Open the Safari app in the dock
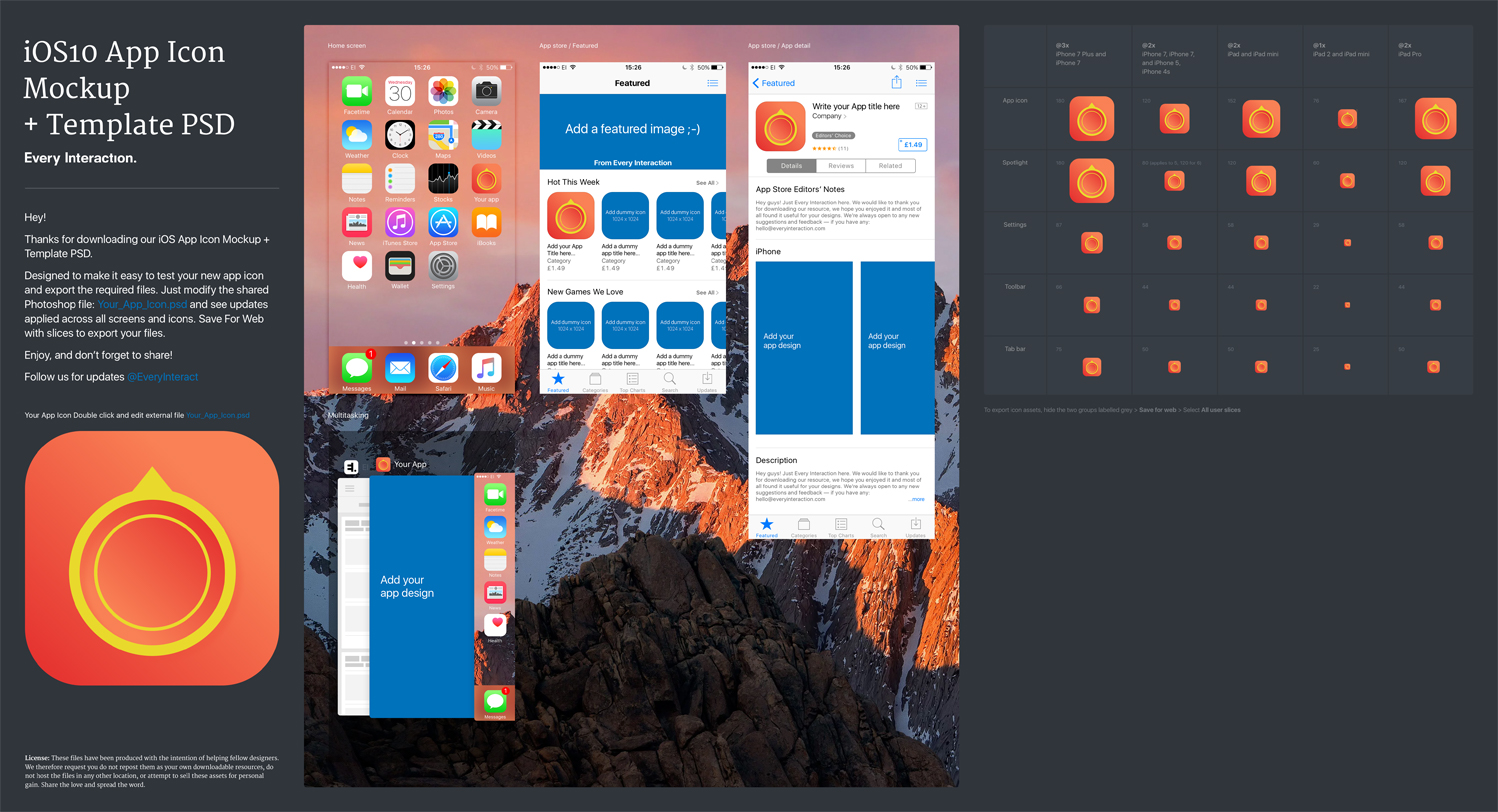This screenshot has width=1498, height=812. click(x=443, y=367)
